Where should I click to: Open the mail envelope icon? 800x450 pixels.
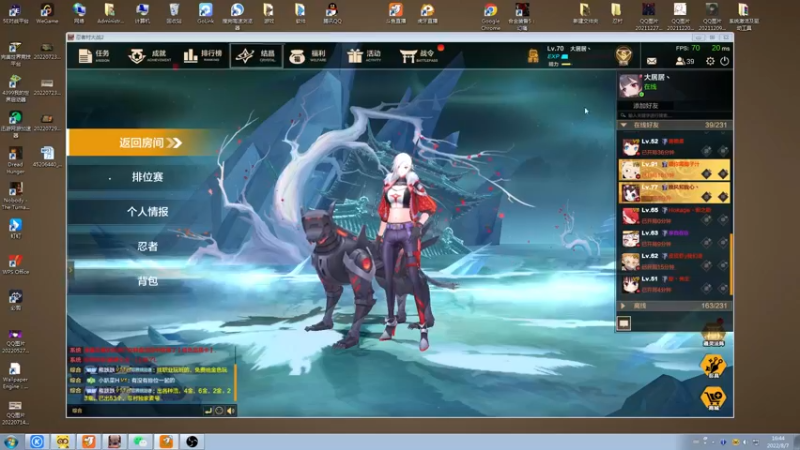pyautogui.click(x=652, y=61)
